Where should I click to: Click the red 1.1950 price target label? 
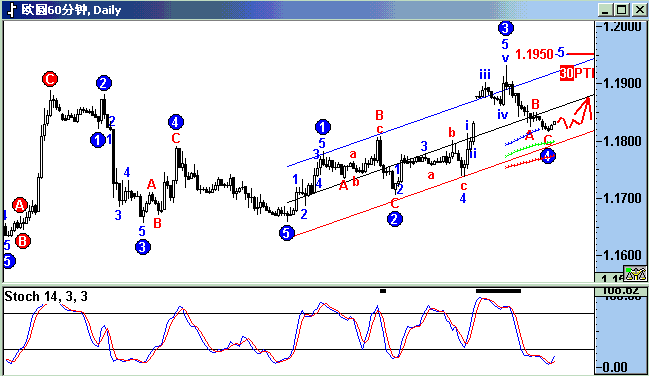534,54
